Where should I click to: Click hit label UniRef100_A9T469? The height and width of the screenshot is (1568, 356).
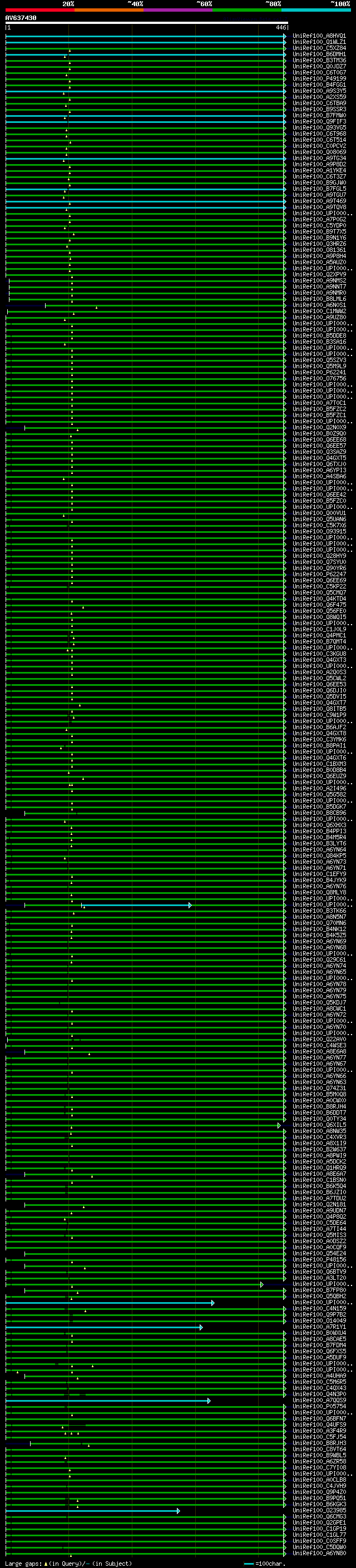pyautogui.click(x=319, y=201)
